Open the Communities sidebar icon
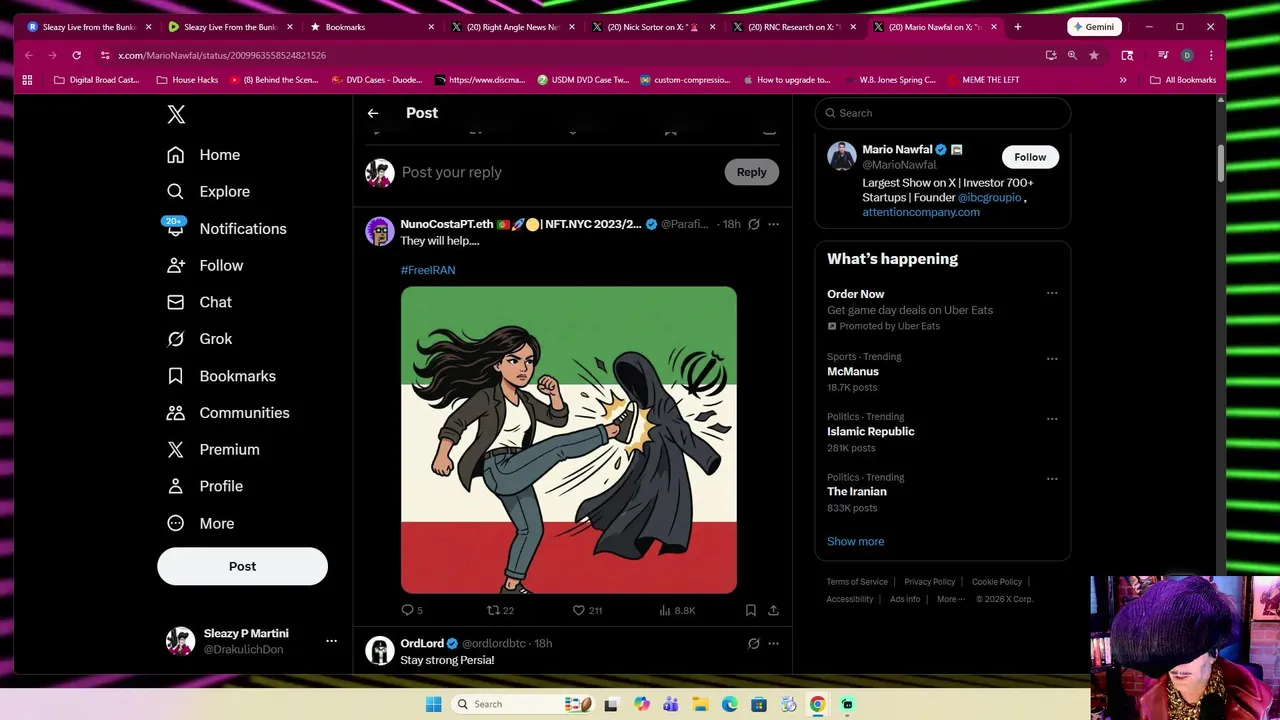Image resolution: width=1280 pixels, height=720 pixels. pyautogui.click(x=175, y=413)
